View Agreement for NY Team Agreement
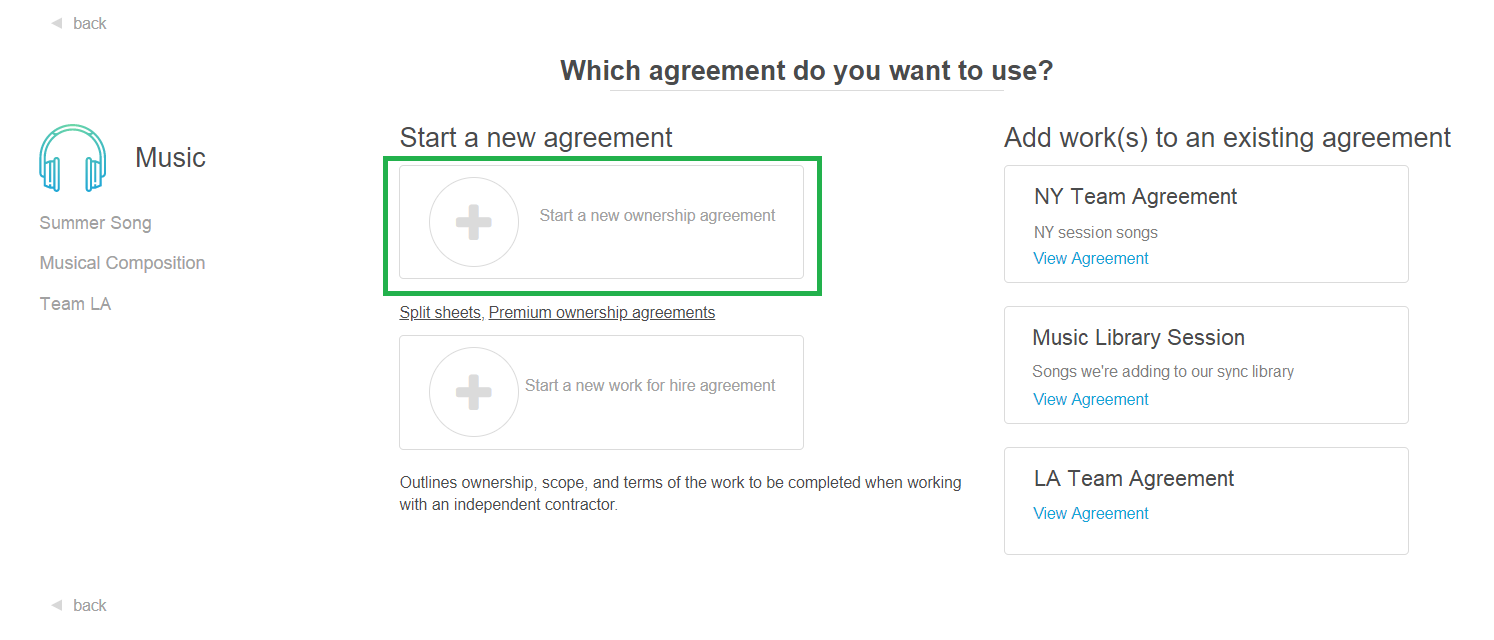This screenshot has height=640, width=1494. tap(1091, 258)
